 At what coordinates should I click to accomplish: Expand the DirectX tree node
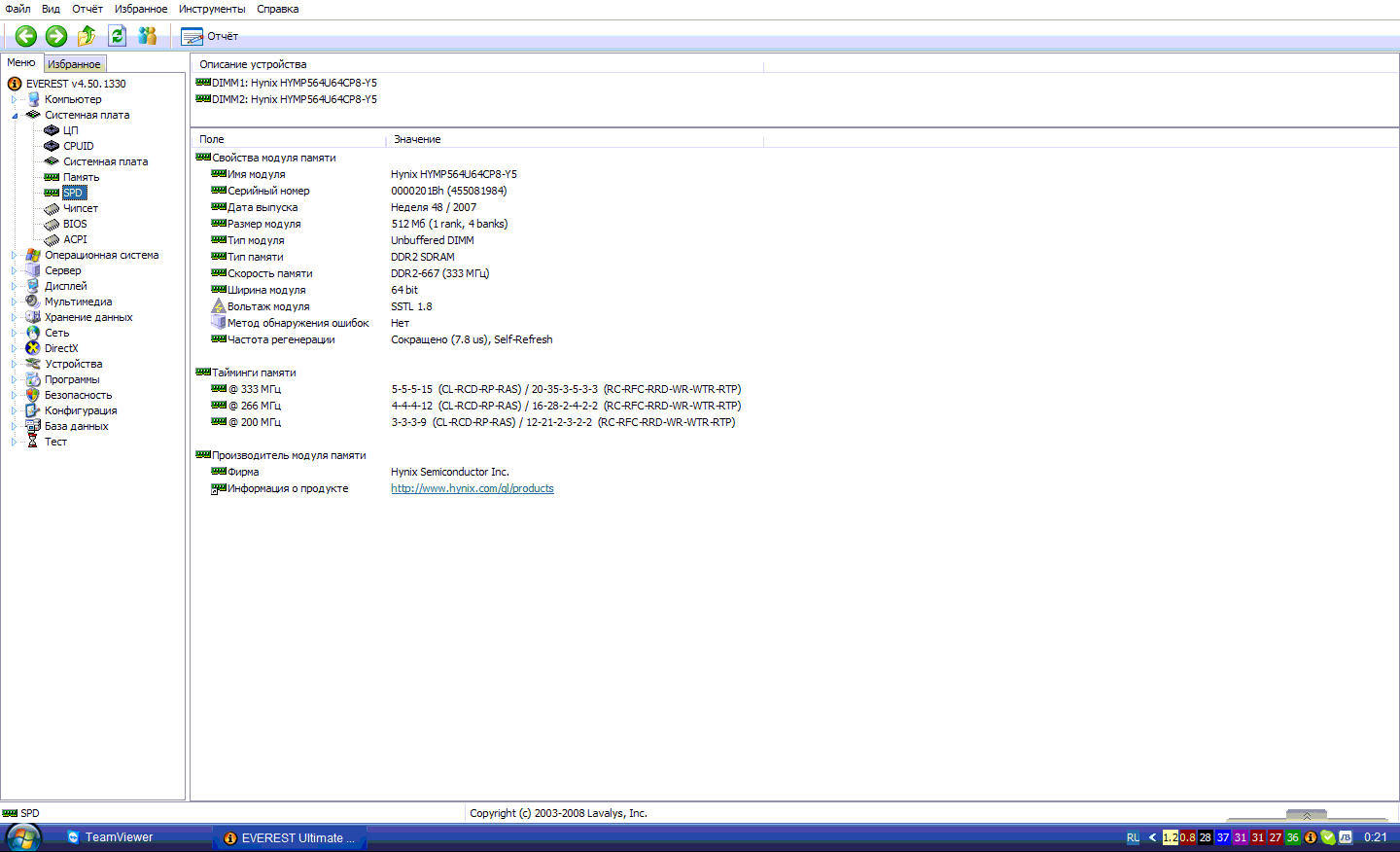point(14,348)
